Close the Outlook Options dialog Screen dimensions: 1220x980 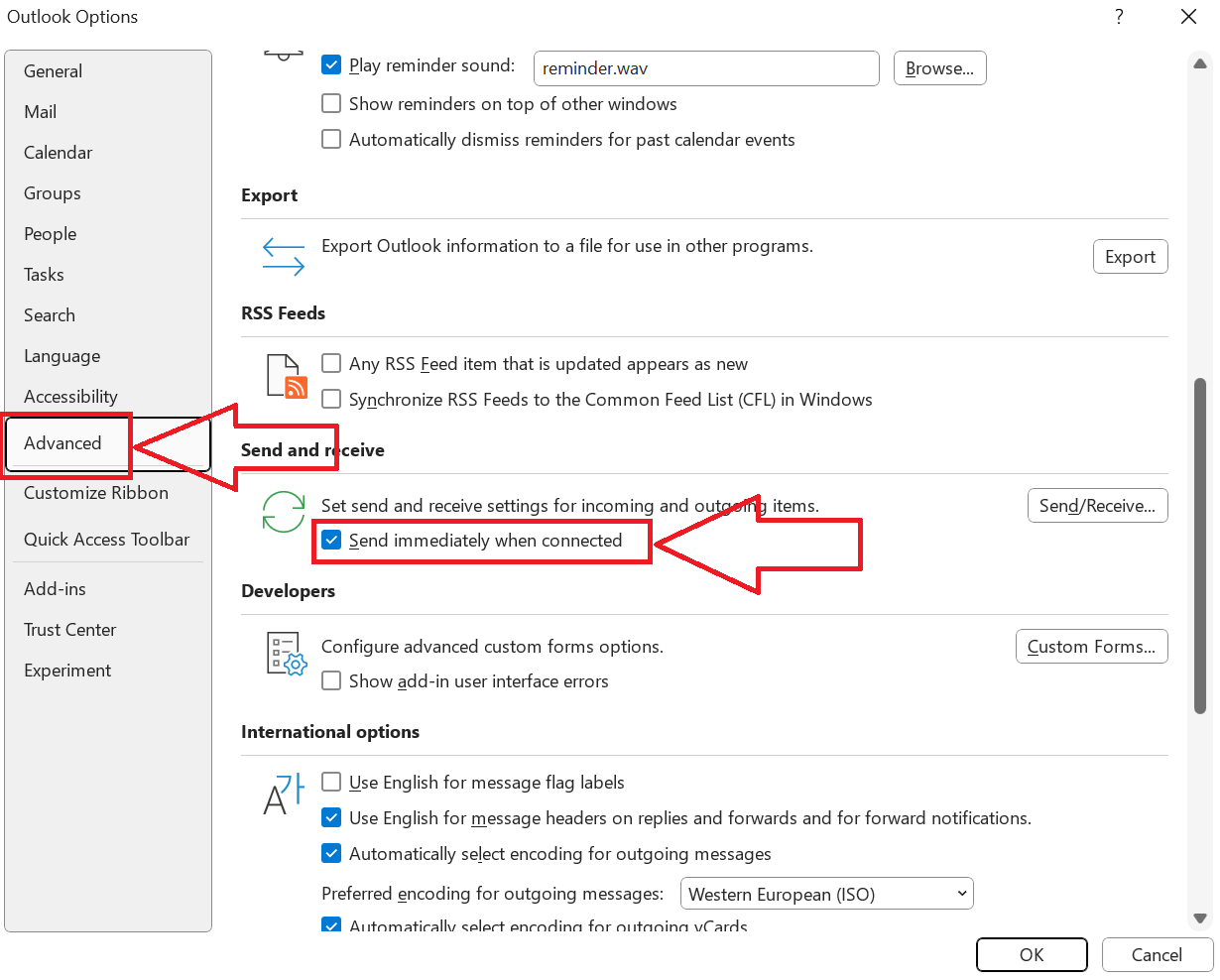pyautogui.click(x=1188, y=17)
